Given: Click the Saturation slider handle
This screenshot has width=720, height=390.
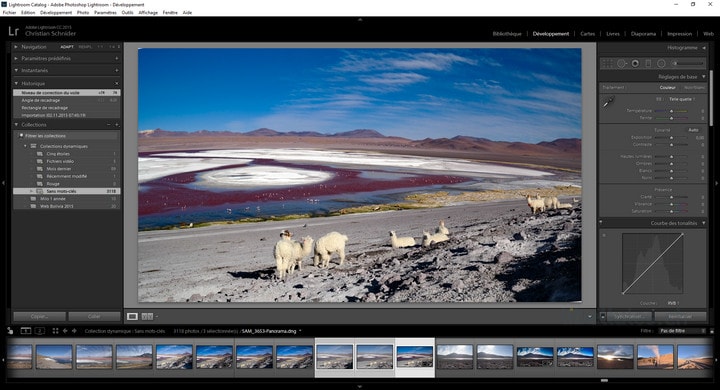Looking at the screenshot, I should click(x=671, y=211).
